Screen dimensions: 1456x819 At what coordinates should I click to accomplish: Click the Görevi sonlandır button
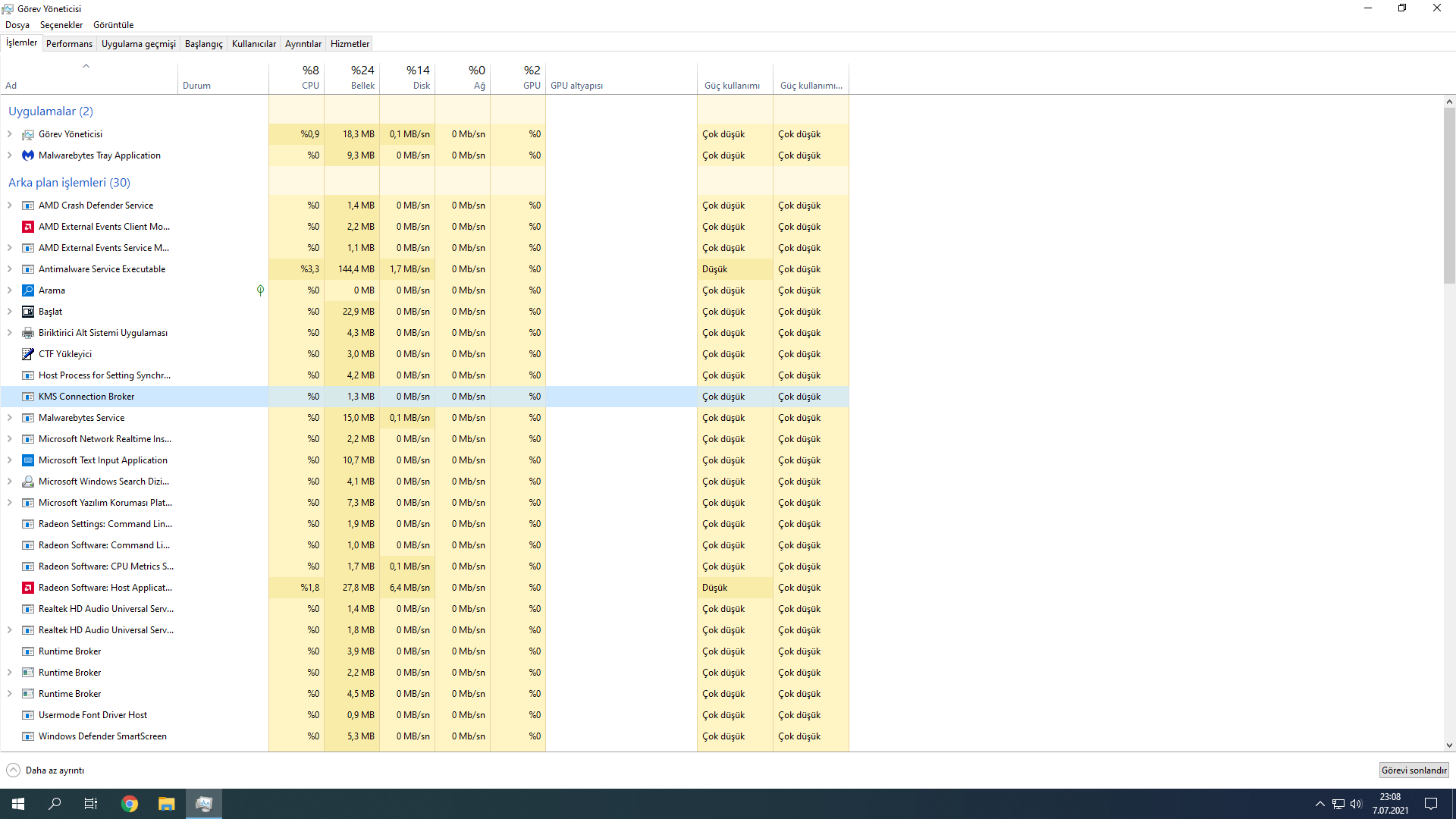[x=1414, y=770]
